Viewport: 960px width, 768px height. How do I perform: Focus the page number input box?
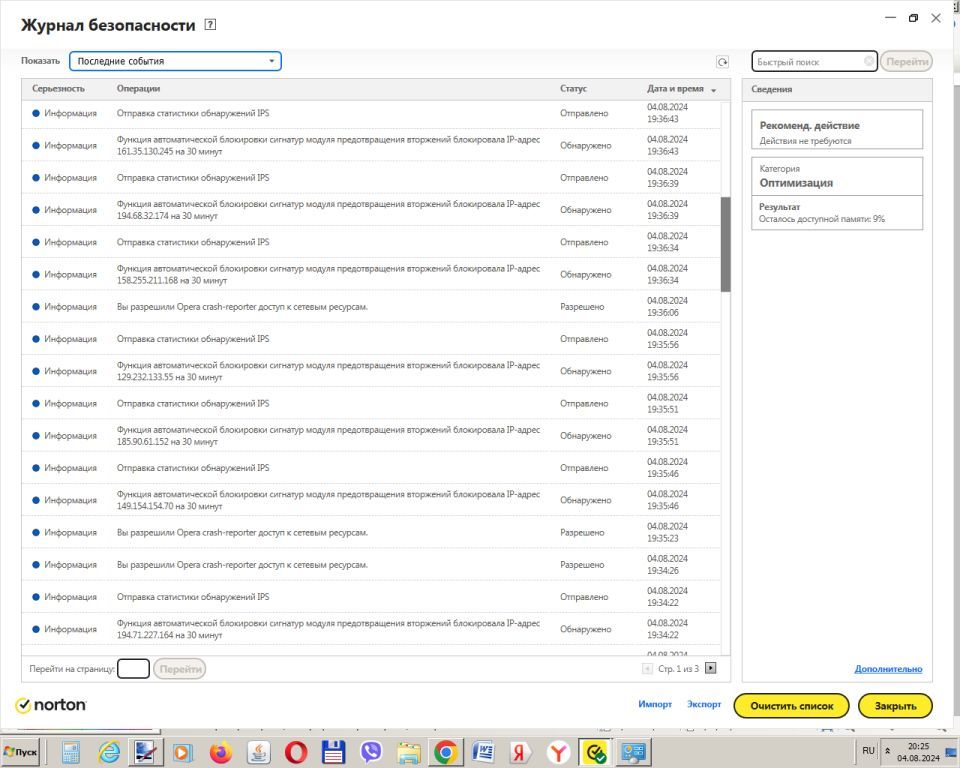133,669
